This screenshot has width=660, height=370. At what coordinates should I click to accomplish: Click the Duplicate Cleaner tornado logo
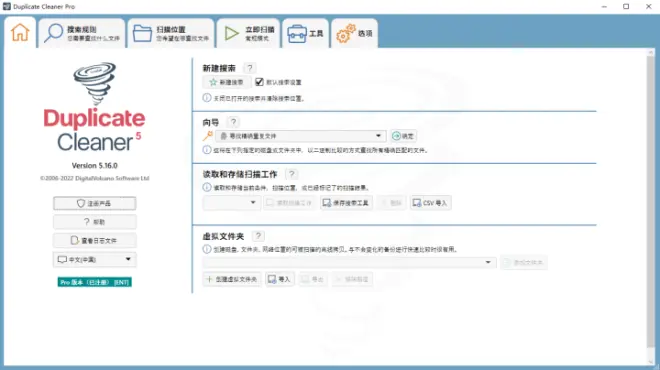(95, 83)
